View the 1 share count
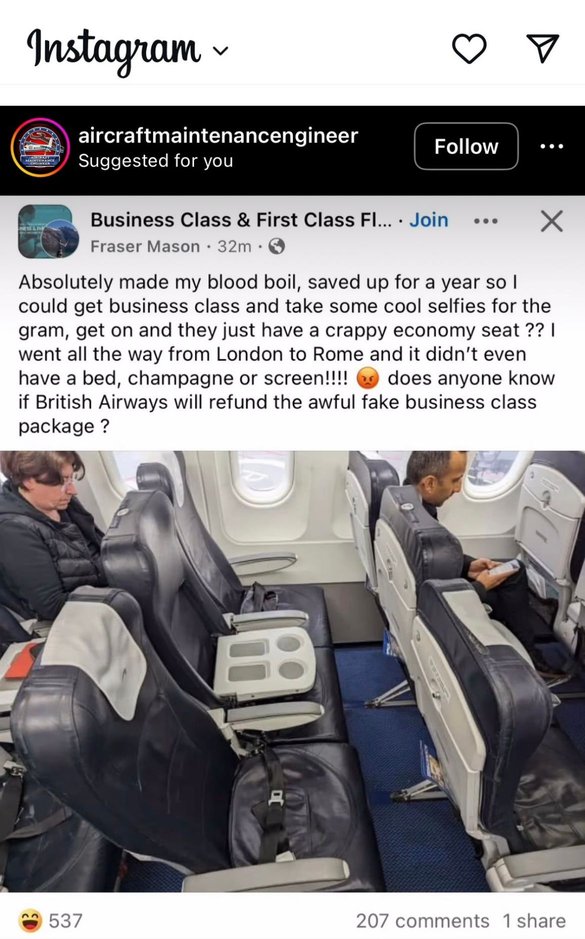This screenshot has height=939, width=585. point(534,920)
